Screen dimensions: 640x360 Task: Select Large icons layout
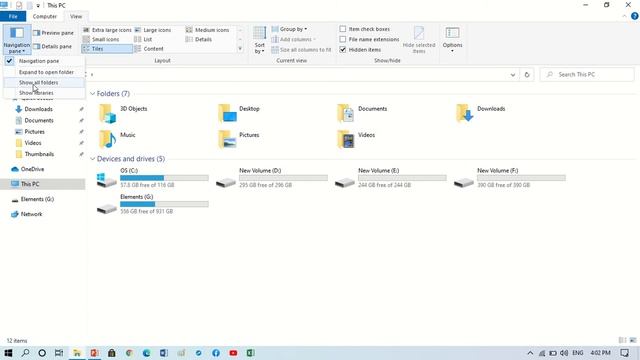[x=153, y=30]
